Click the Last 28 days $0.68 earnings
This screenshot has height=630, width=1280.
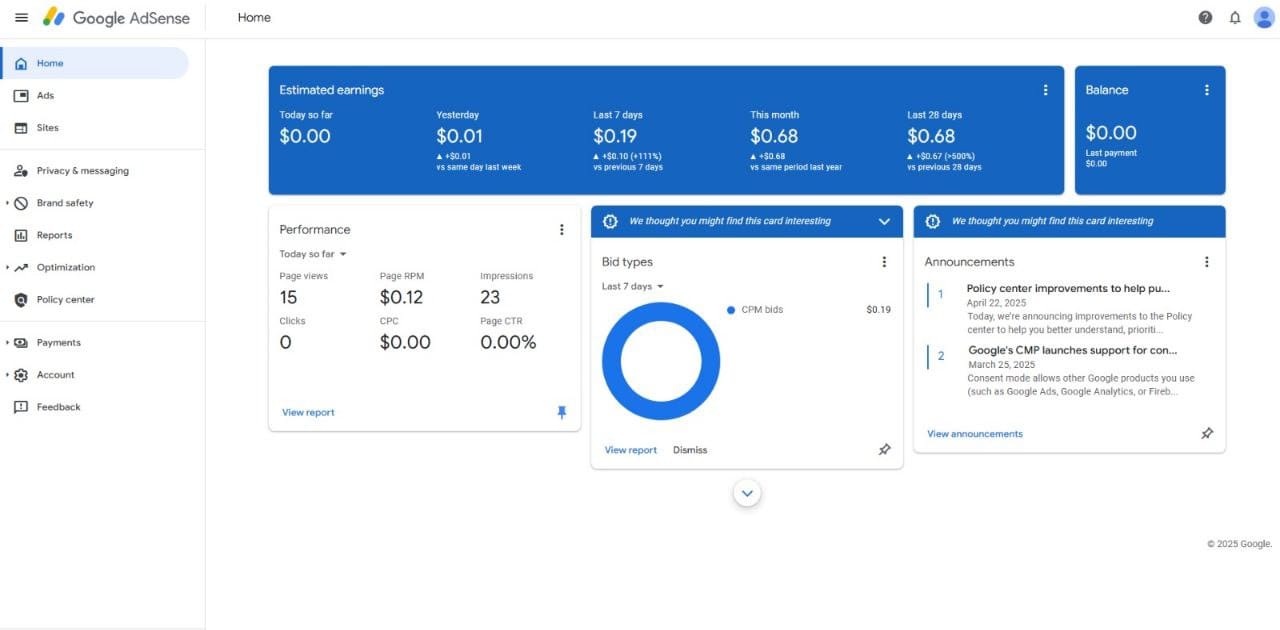(x=931, y=136)
